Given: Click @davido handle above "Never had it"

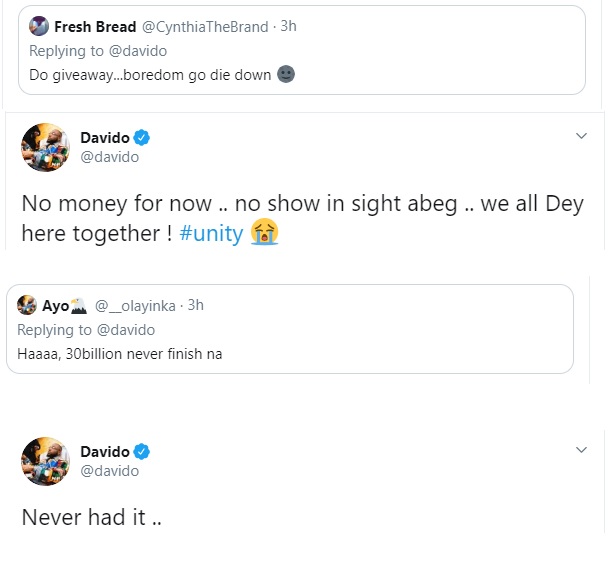Looking at the screenshot, I should pyautogui.click(x=108, y=470).
